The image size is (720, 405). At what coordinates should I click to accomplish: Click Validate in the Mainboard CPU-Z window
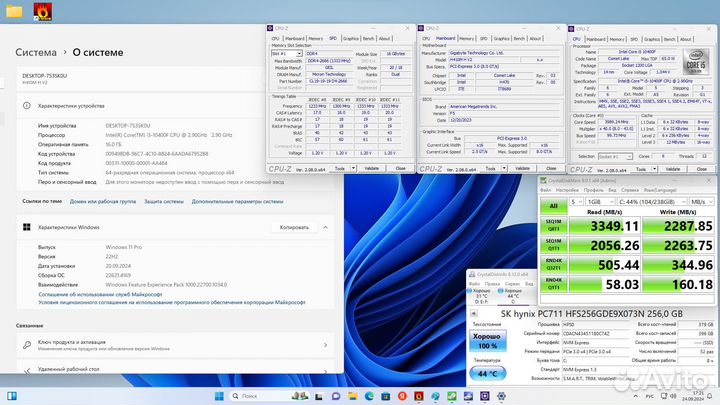pyautogui.click(x=522, y=169)
